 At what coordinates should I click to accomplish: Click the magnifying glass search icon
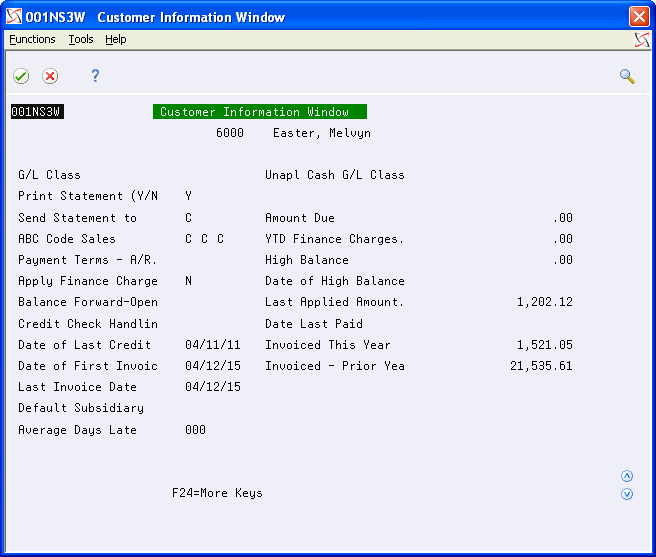pos(627,76)
